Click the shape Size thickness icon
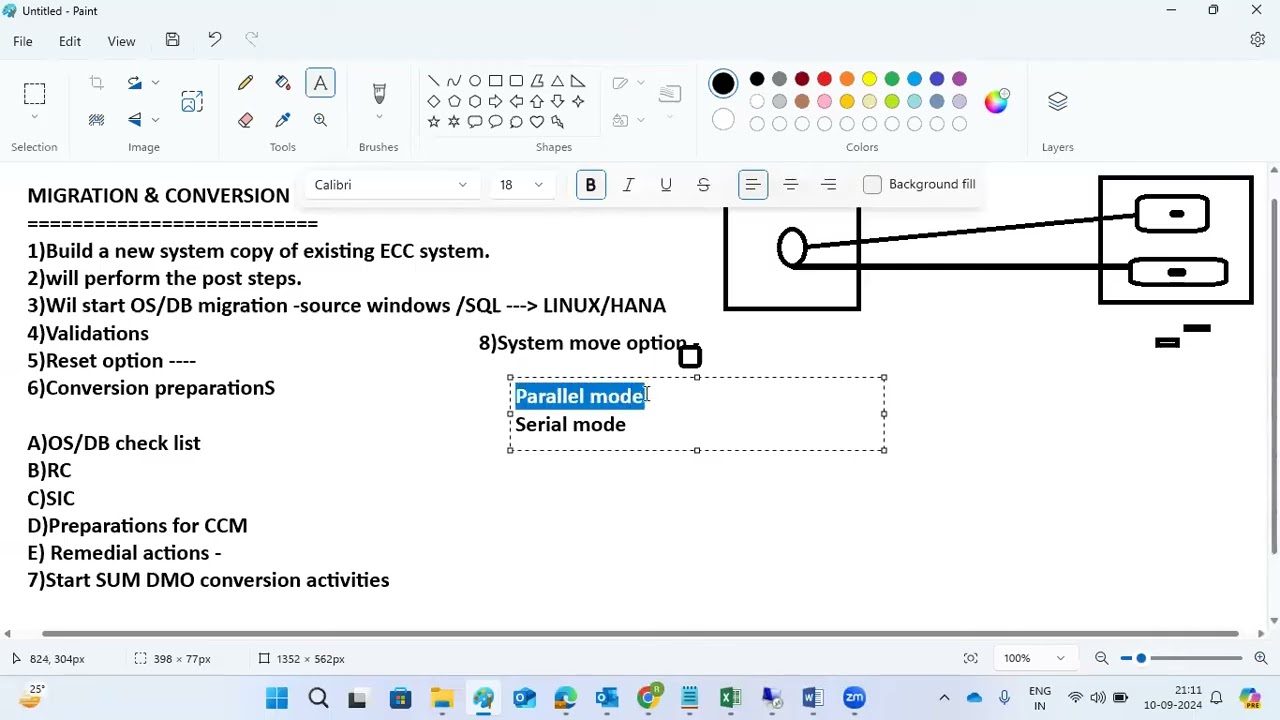1280x720 pixels. [x=670, y=94]
